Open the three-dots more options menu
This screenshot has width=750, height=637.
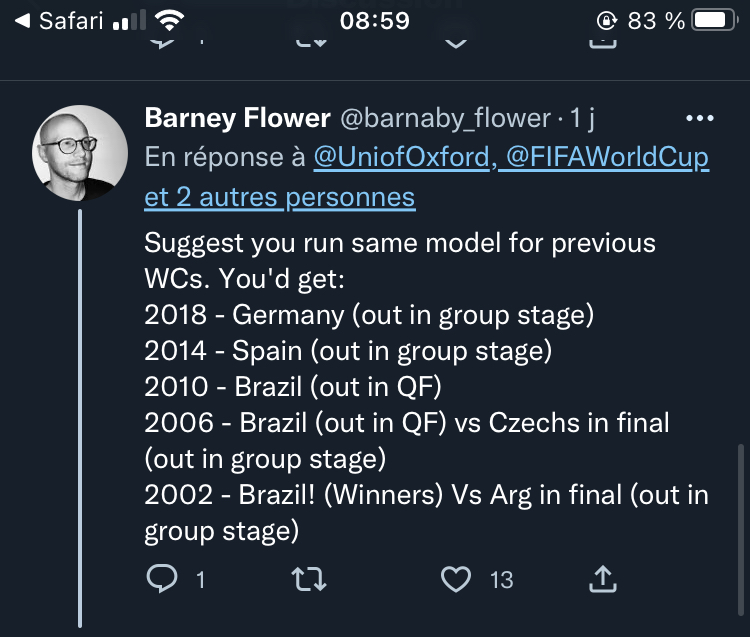700,118
